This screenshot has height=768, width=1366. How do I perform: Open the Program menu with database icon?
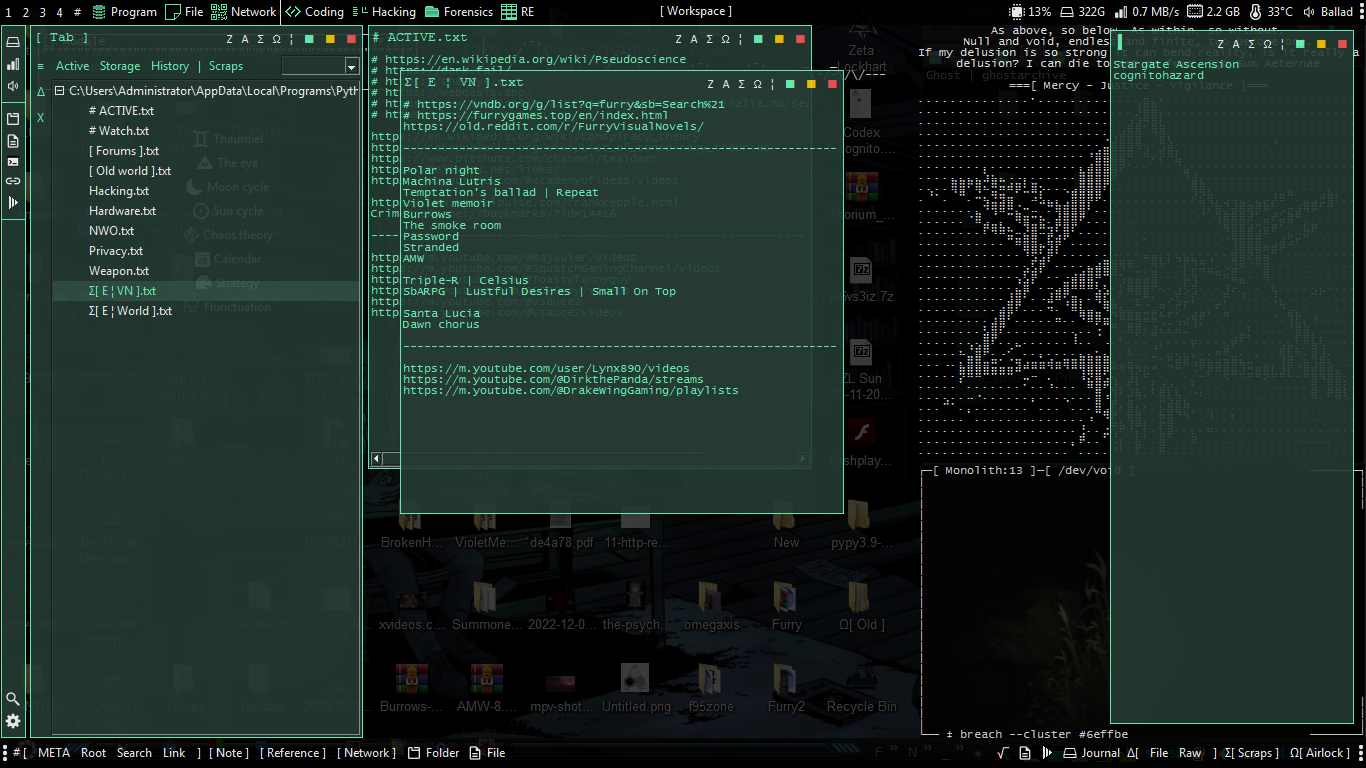point(124,12)
